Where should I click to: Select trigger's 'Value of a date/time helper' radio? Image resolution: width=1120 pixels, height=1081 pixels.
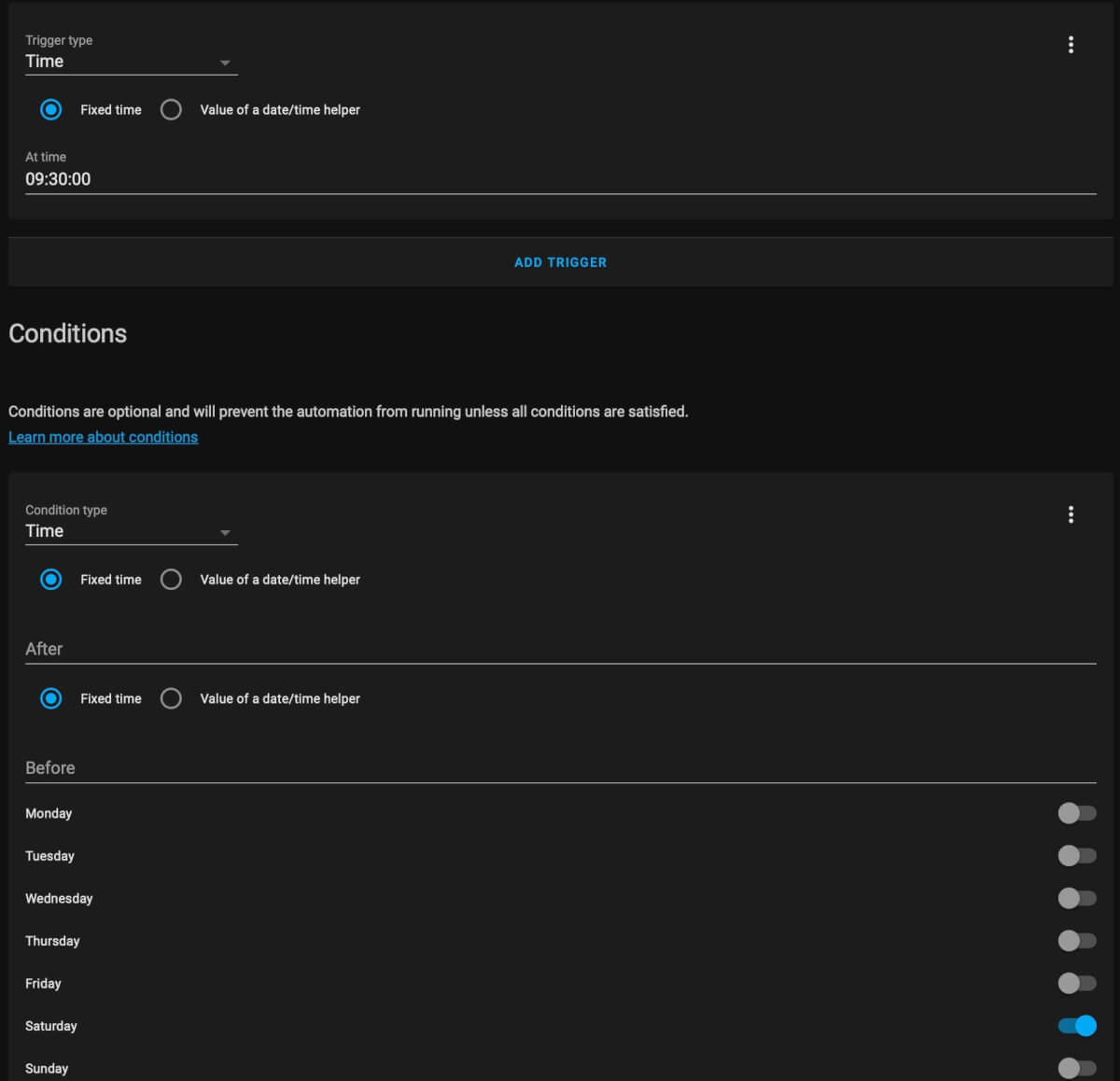pos(171,110)
